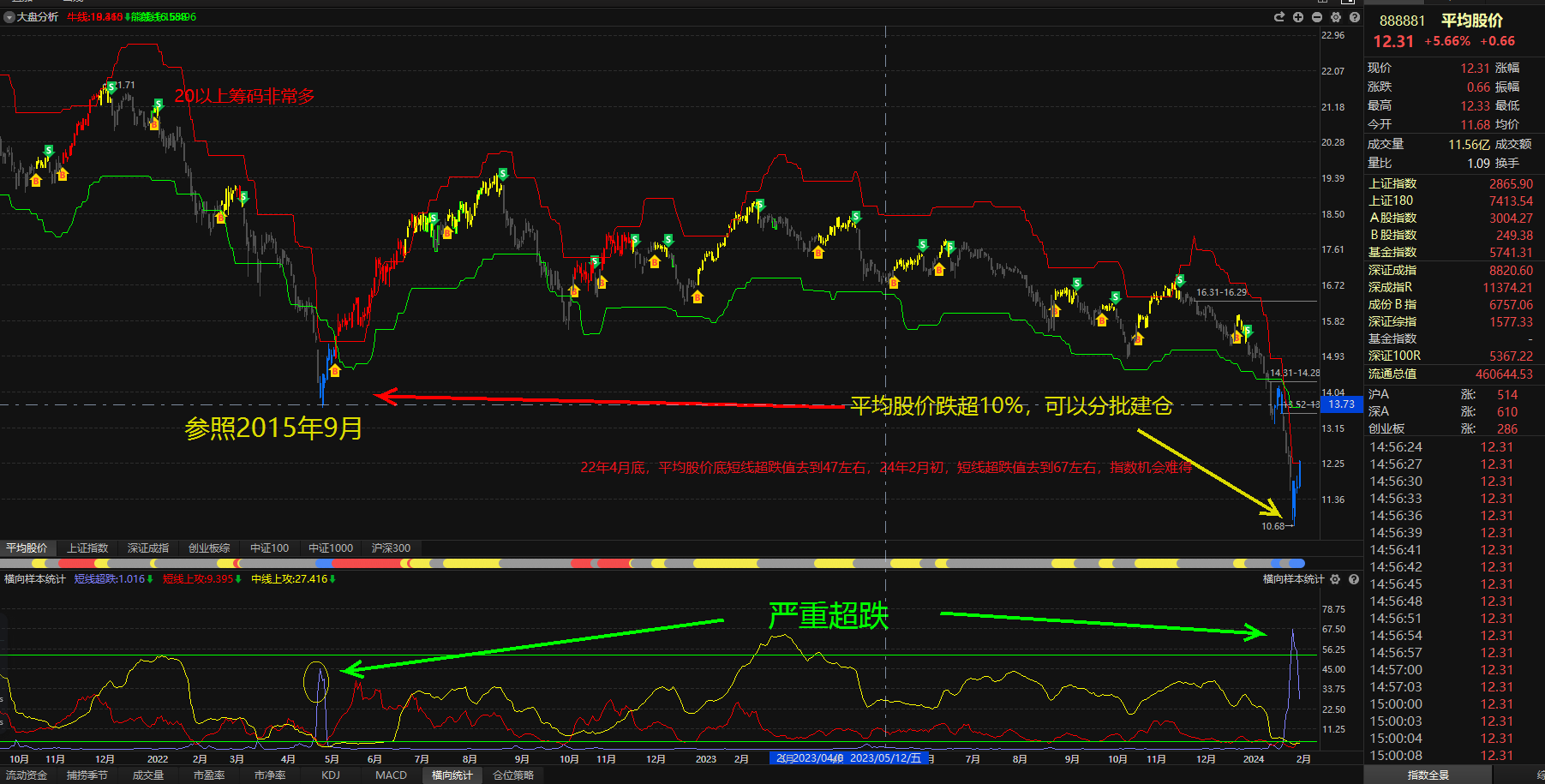Image resolution: width=1545 pixels, height=784 pixels.
Task: Switch to 深证成指 tab
Action: [148, 548]
